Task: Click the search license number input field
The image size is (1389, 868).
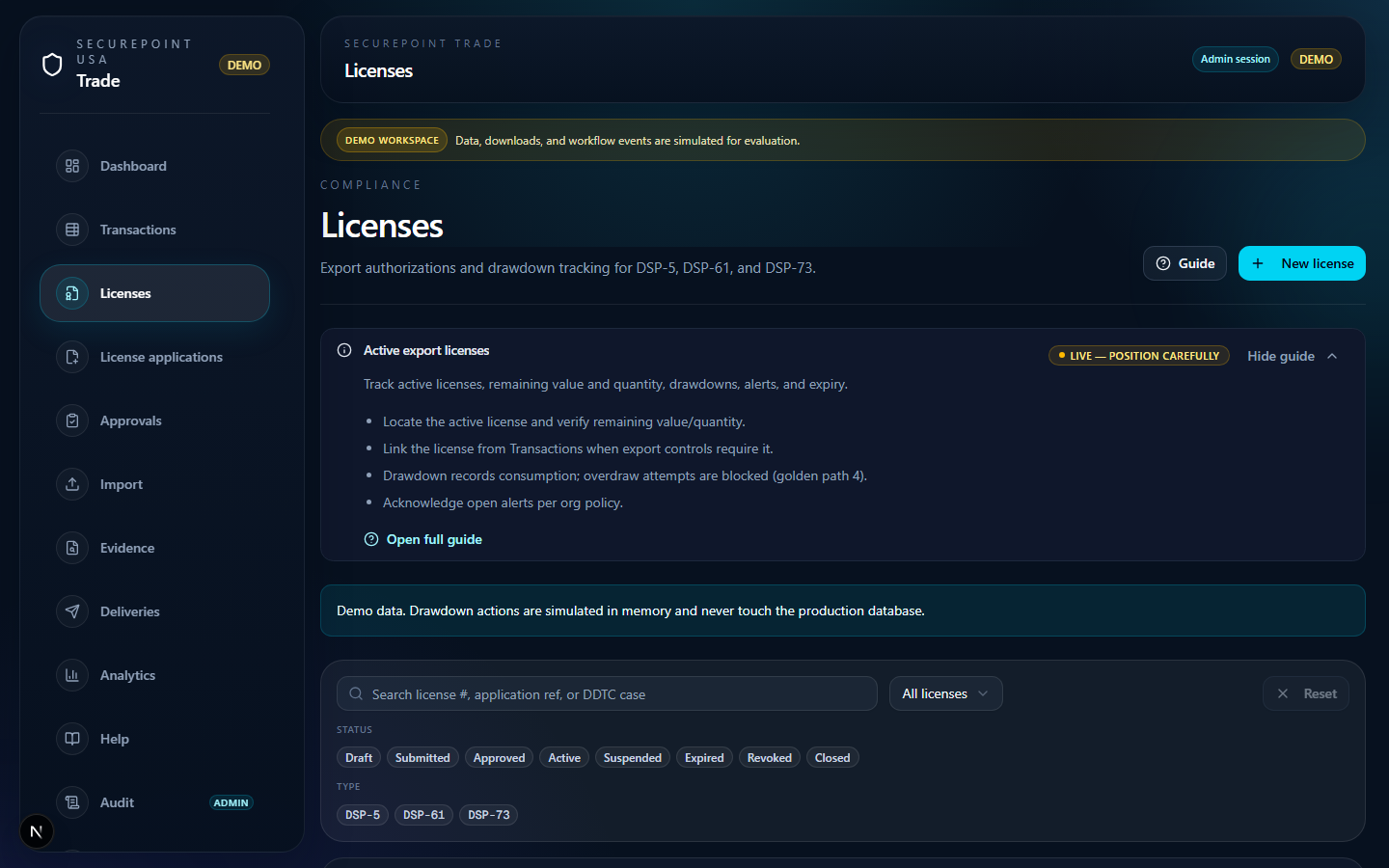Action: point(607,693)
